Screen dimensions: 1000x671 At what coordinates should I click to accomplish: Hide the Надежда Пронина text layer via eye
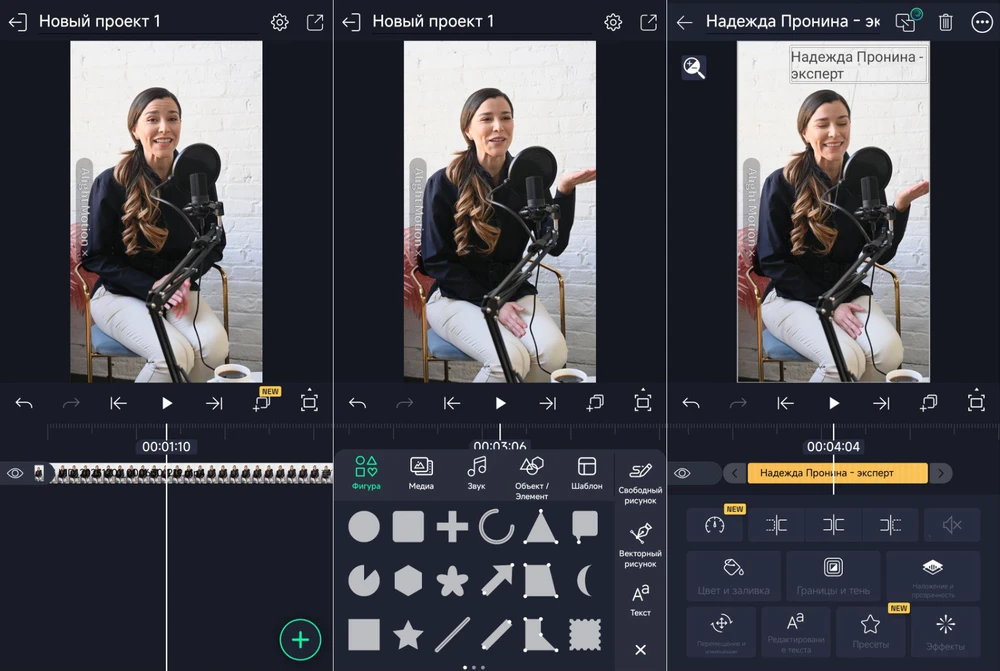682,473
